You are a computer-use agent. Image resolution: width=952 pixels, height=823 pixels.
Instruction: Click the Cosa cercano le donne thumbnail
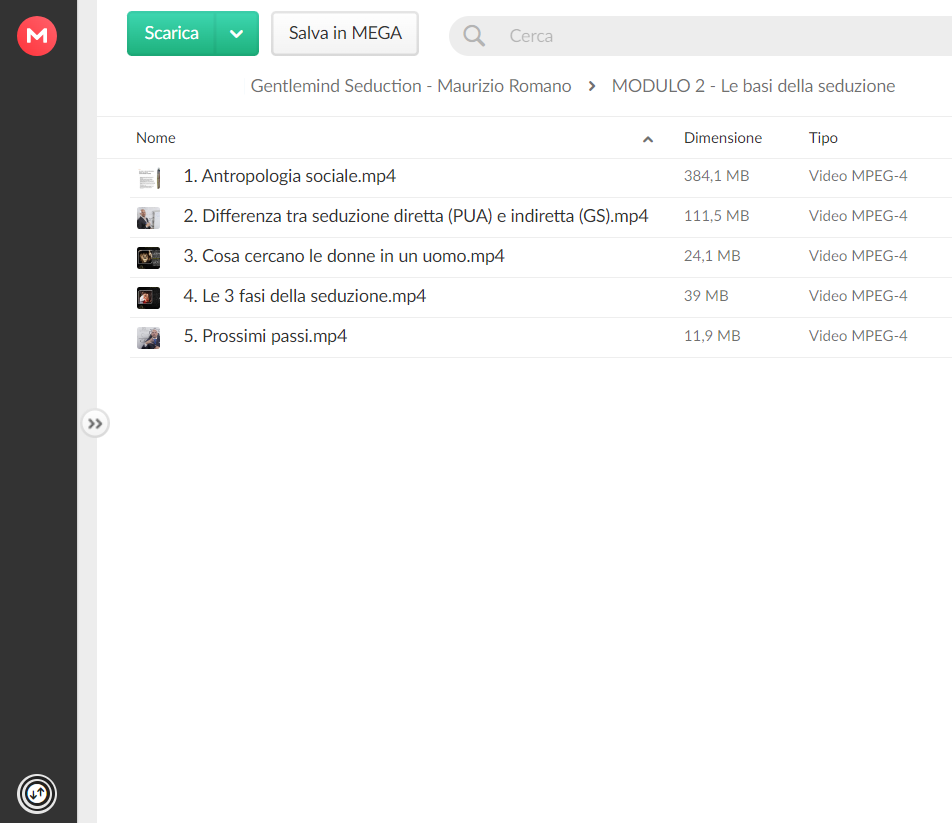click(149, 258)
